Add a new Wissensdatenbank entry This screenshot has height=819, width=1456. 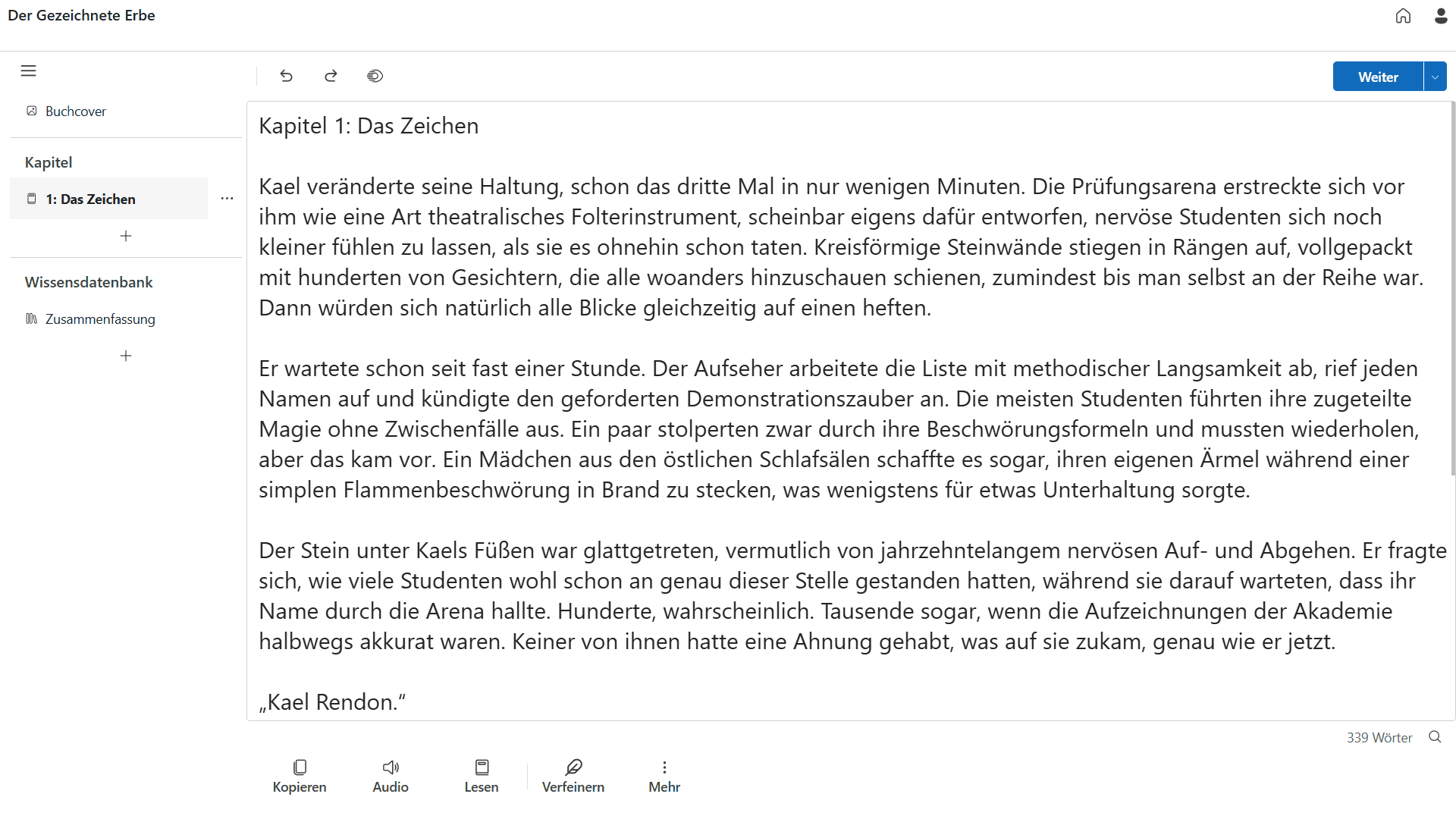126,356
